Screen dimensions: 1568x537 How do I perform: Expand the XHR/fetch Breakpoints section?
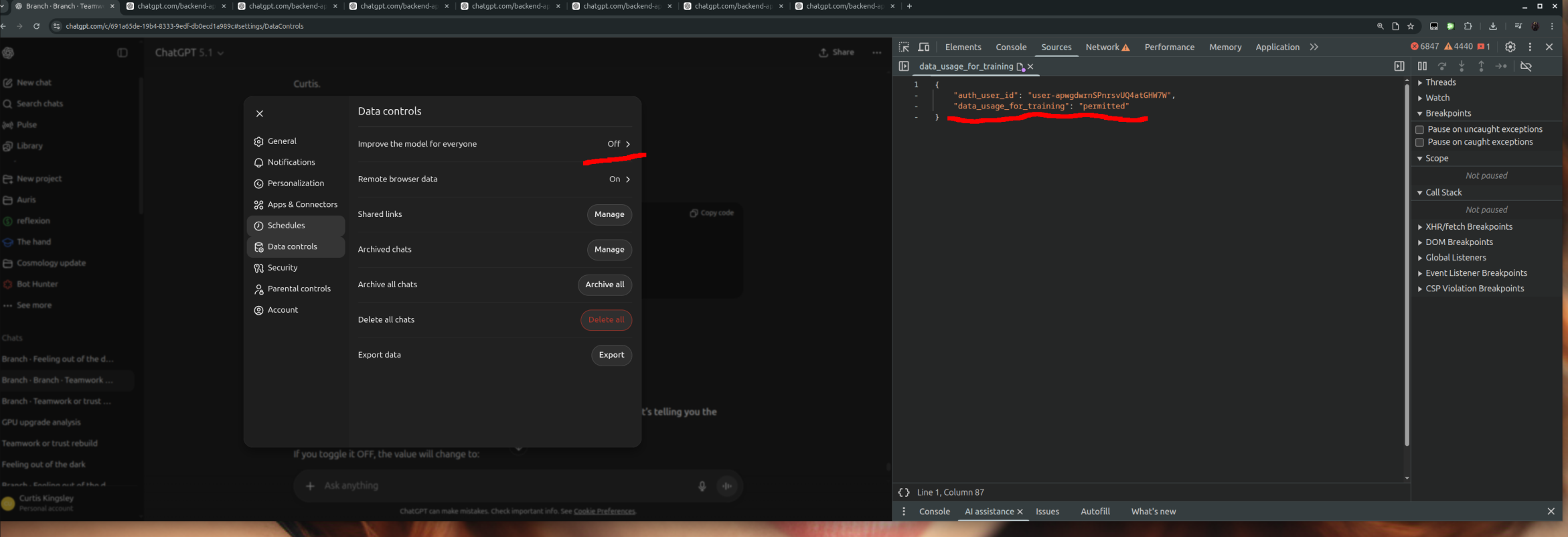coord(1468,227)
